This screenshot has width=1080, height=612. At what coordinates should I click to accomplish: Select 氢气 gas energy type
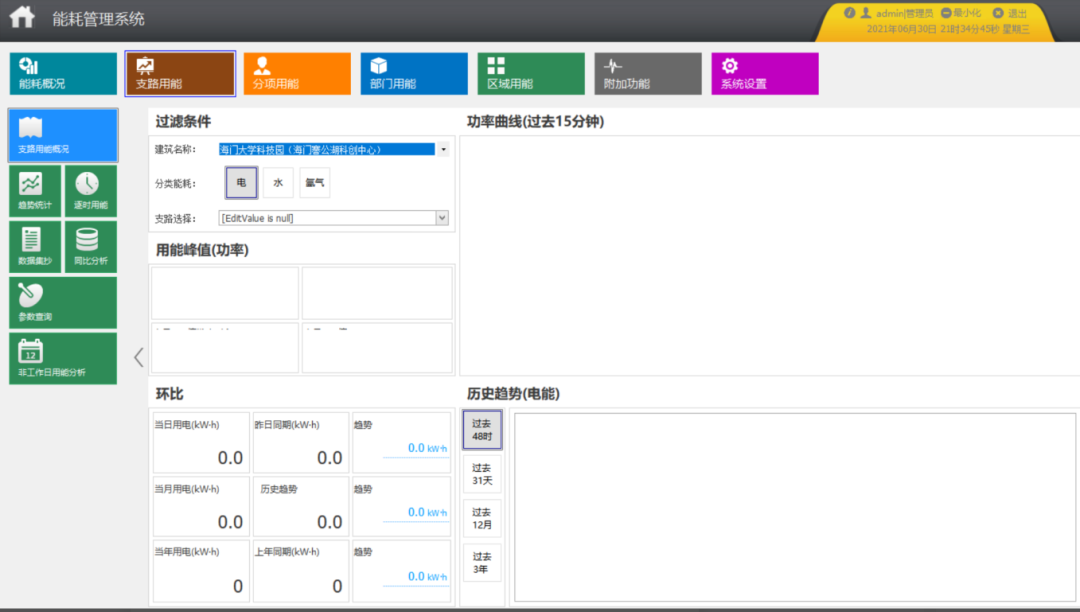315,182
